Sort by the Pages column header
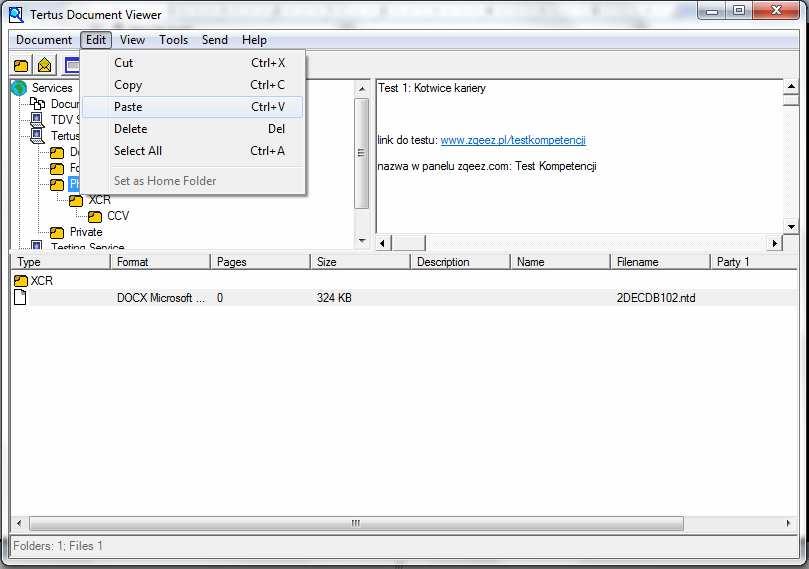This screenshot has height=569, width=809. pyautogui.click(x=261, y=262)
